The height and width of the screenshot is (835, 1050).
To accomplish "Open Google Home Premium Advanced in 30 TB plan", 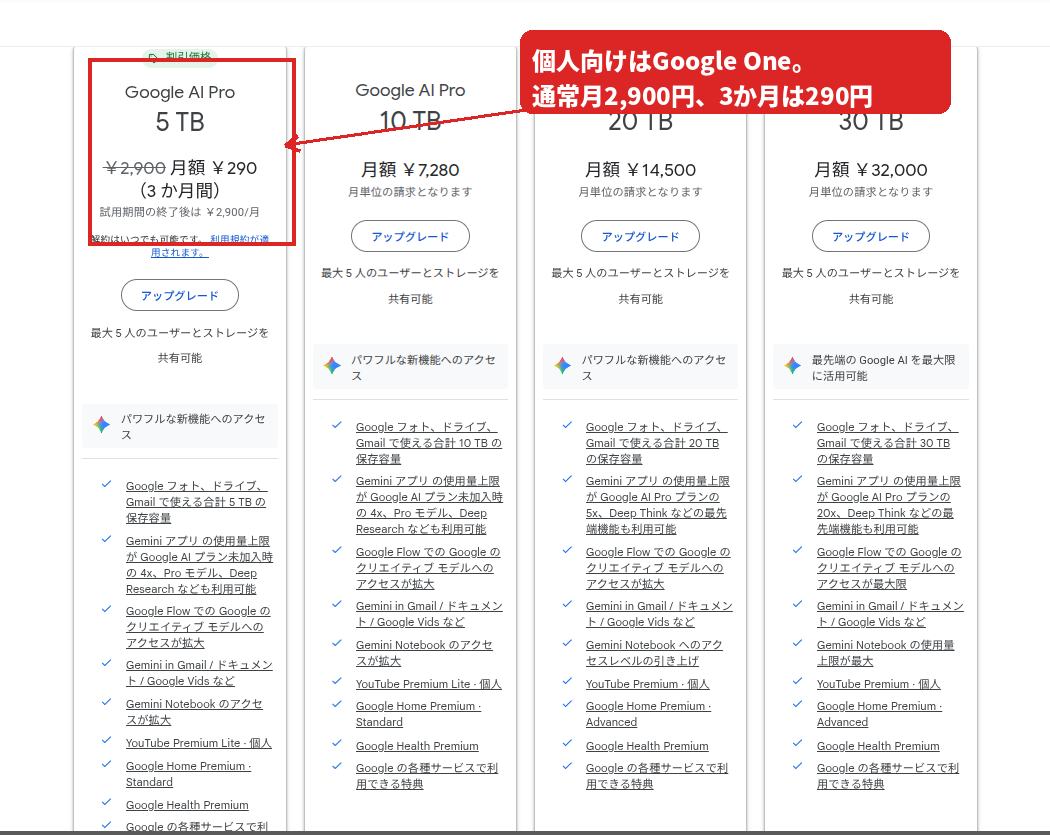I will coord(879,714).
